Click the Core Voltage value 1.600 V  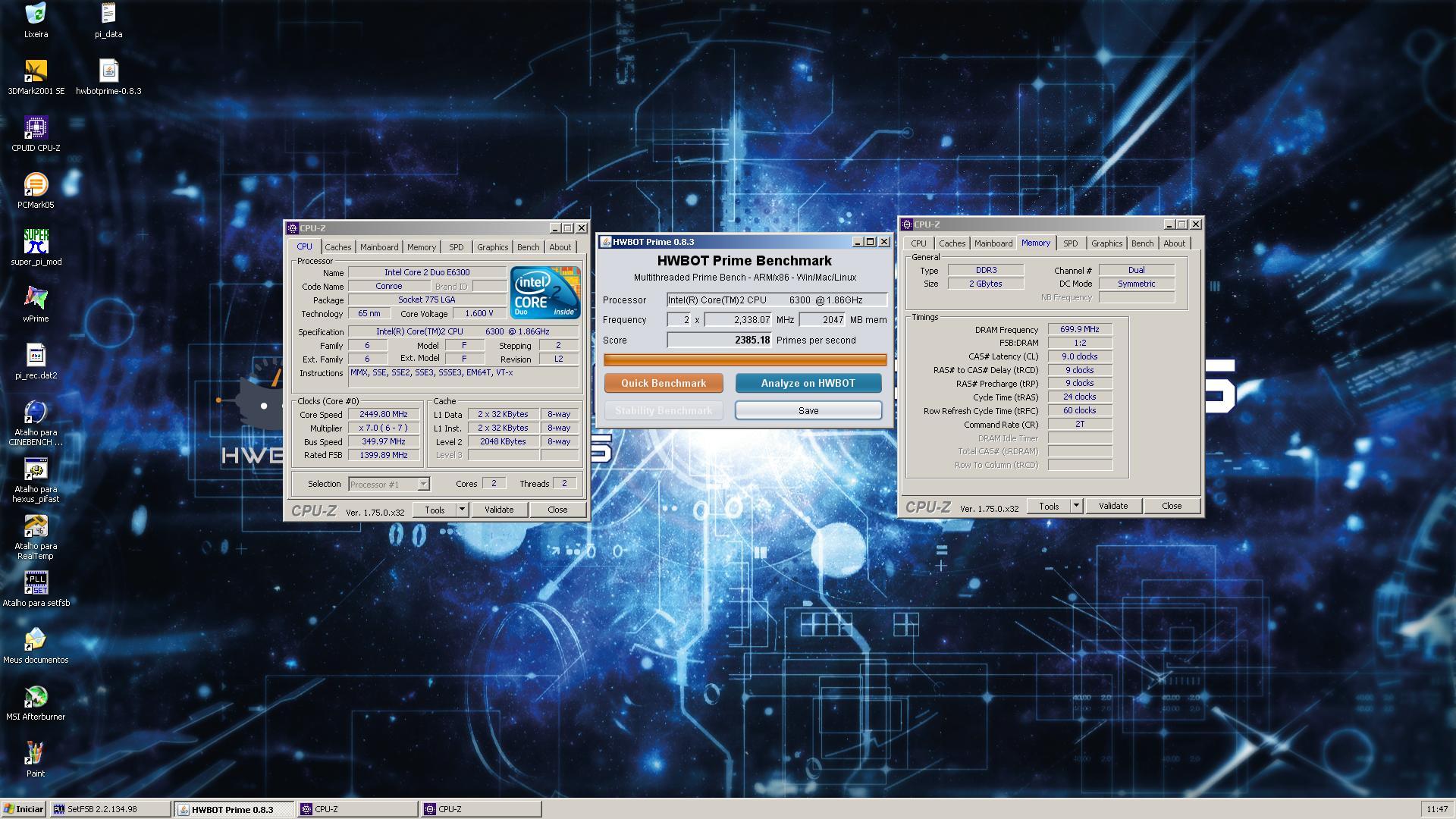point(479,313)
